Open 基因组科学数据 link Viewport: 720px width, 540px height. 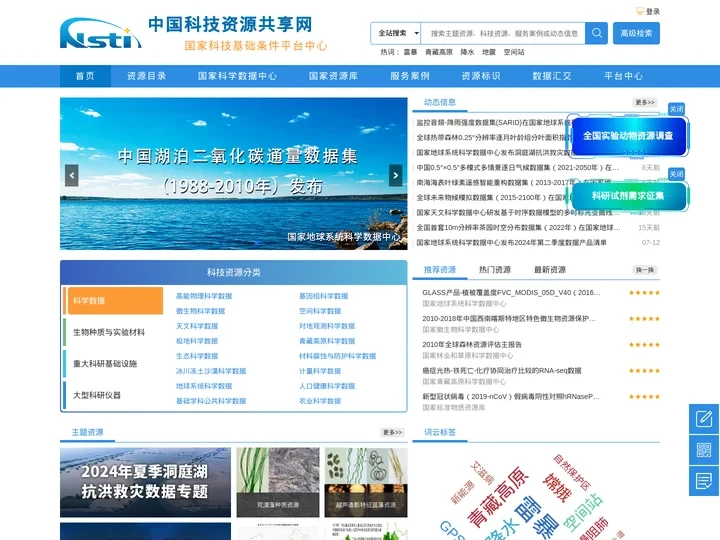[324, 296]
